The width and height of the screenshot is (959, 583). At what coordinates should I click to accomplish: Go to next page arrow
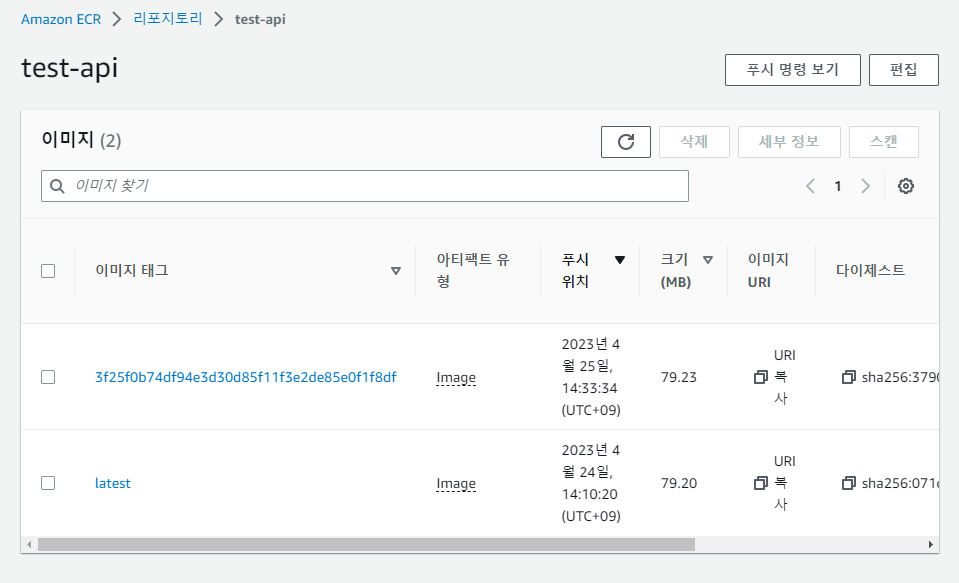tap(865, 186)
